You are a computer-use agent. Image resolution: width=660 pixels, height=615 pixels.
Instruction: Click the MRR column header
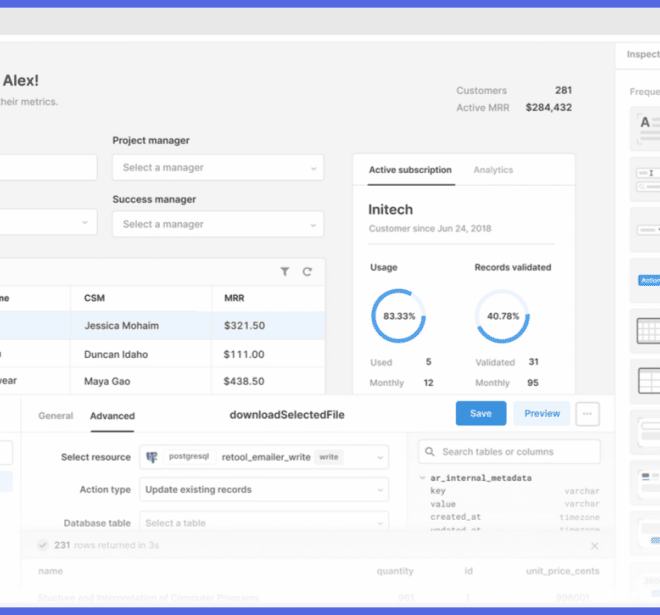point(234,298)
